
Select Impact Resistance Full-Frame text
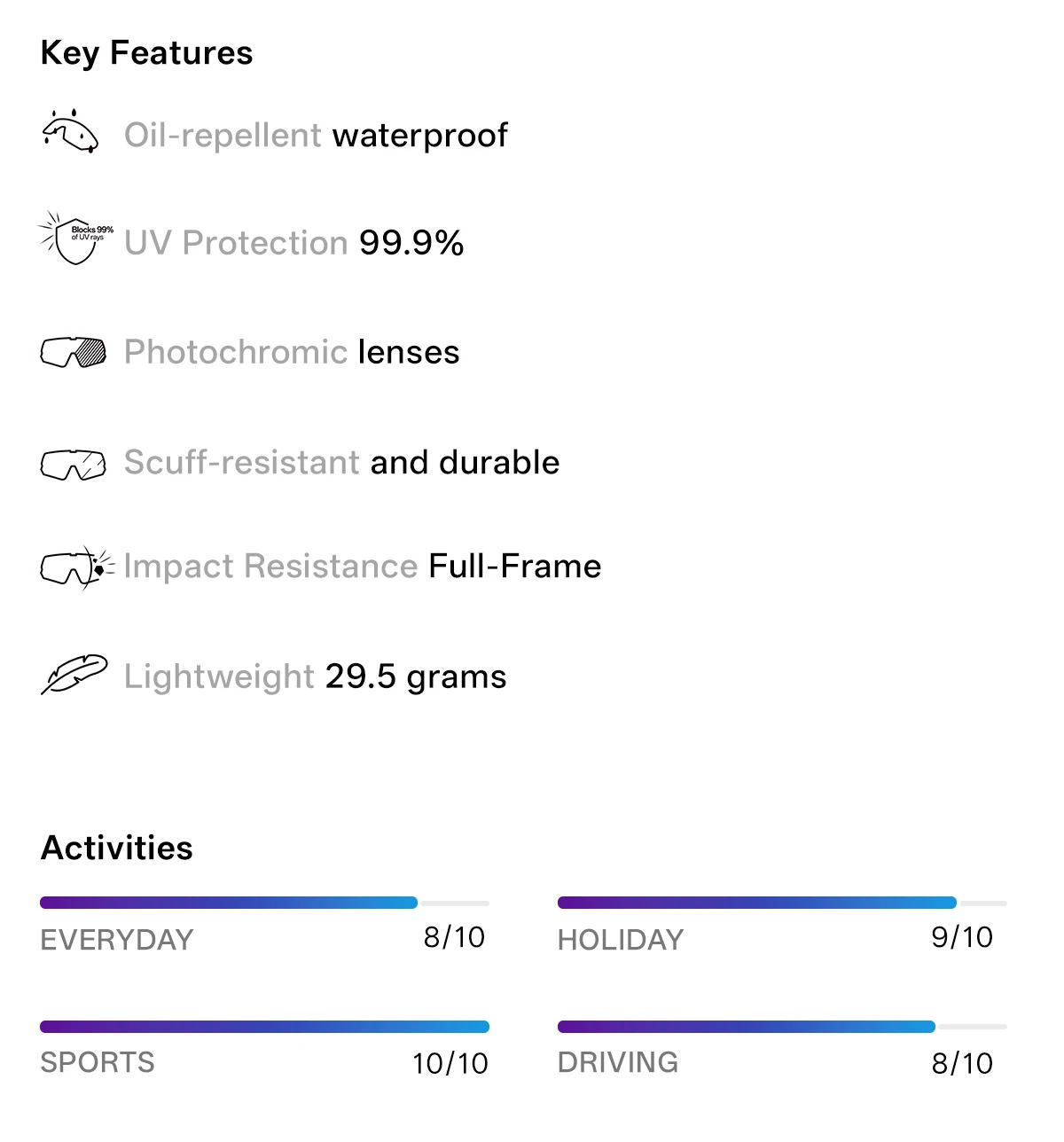coord(363,567)
